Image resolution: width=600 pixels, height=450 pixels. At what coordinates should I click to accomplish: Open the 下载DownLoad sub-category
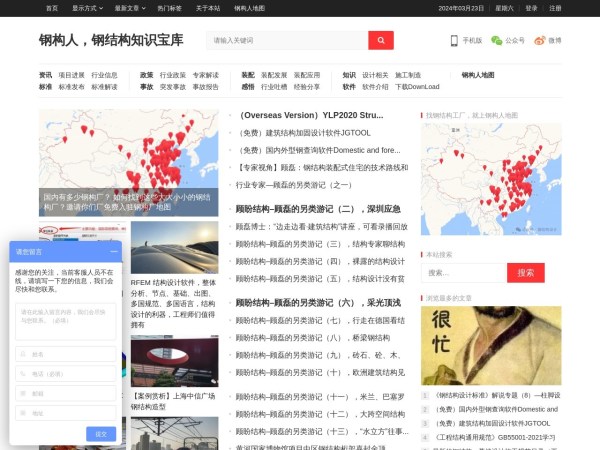417,87
